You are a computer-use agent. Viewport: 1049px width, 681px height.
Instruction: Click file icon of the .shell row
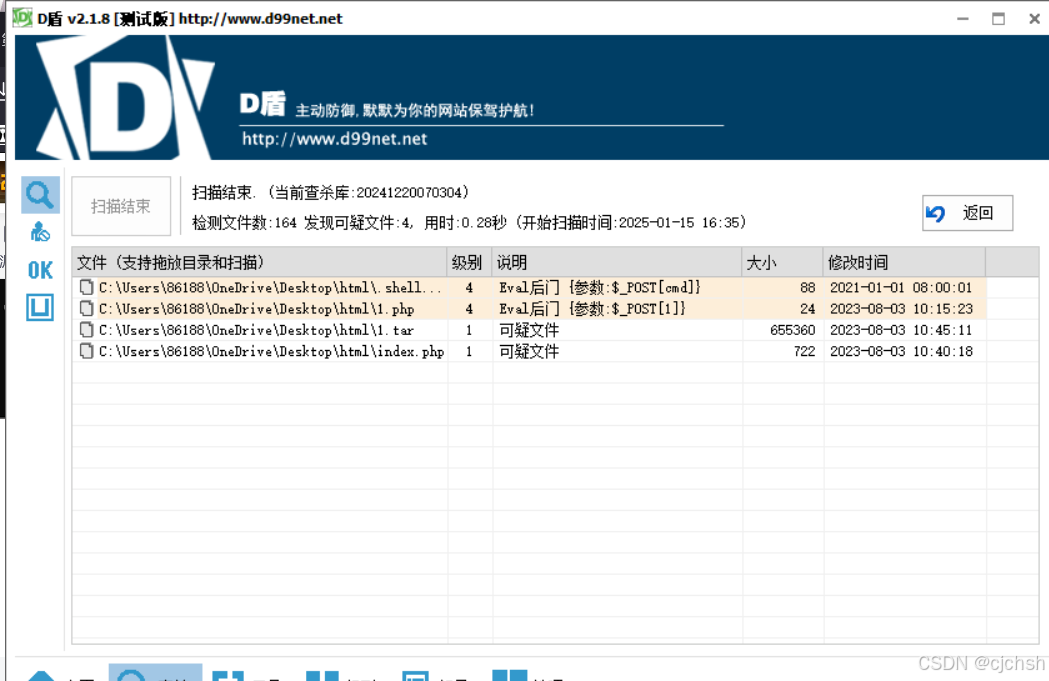tap(86, 287)
